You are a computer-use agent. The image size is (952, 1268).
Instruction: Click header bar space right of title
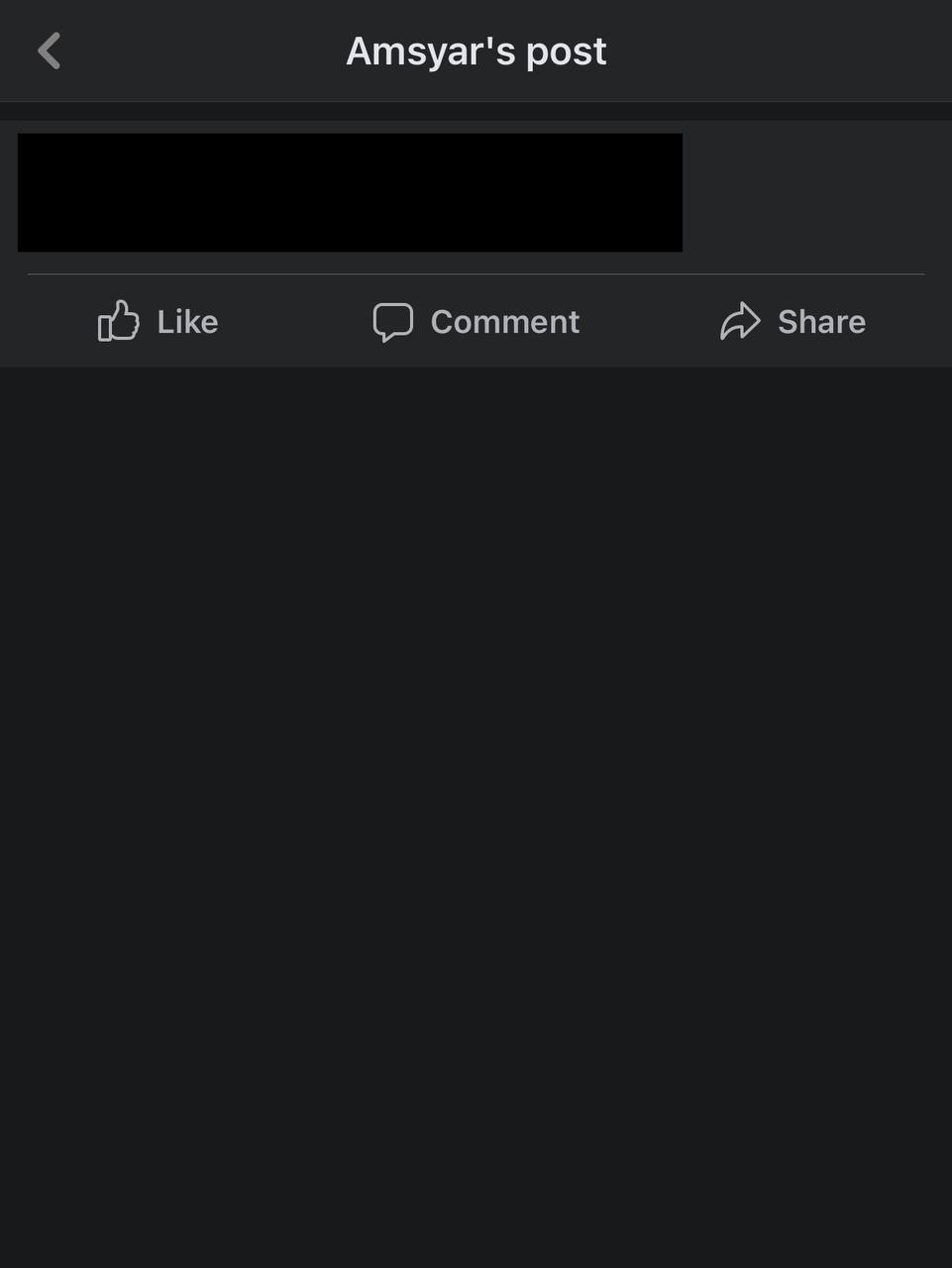[778, 51]
